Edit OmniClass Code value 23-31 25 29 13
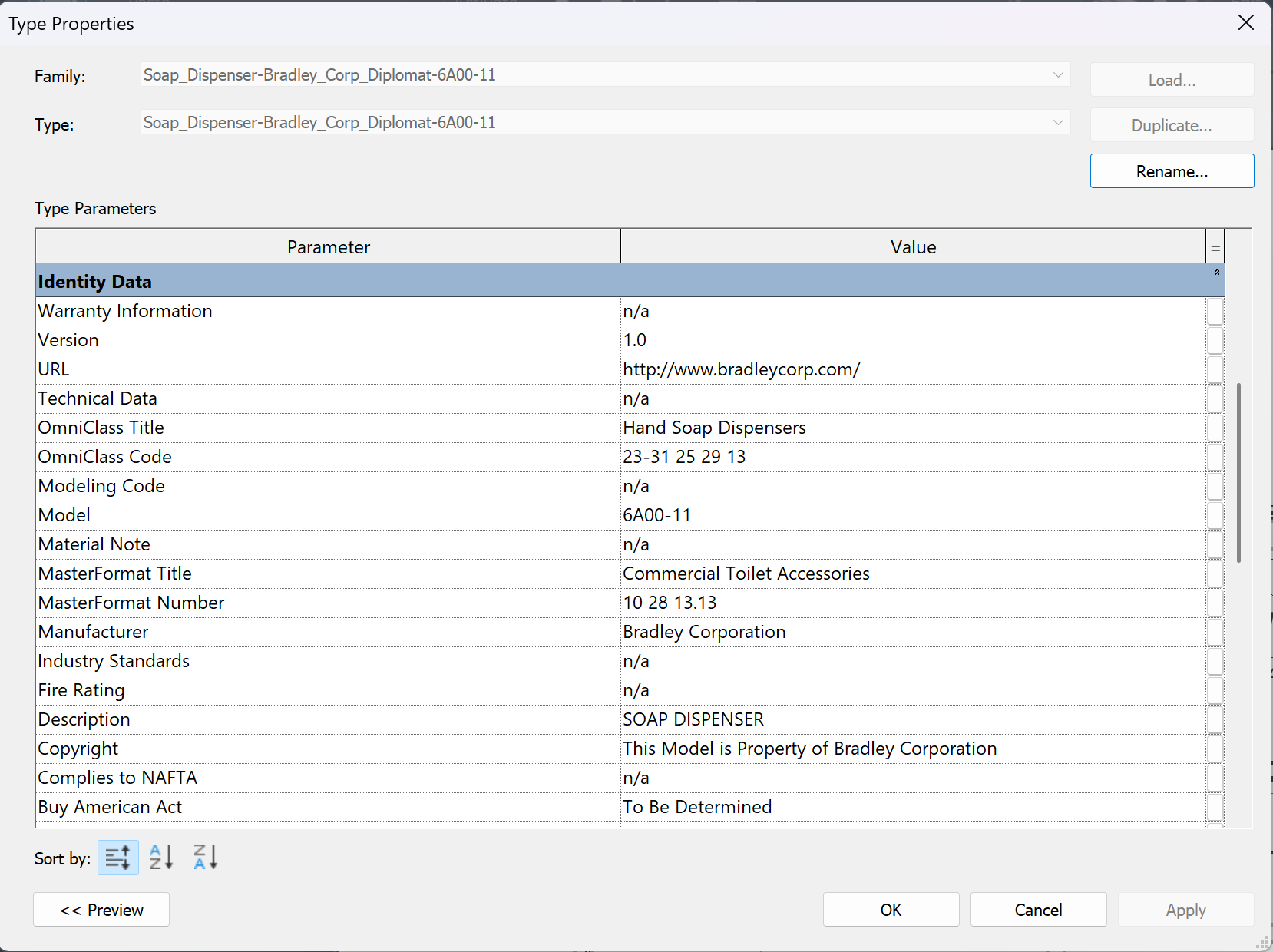Viewport: 1273px width, 952px height. pyautogui.click(x=913, y=457)
